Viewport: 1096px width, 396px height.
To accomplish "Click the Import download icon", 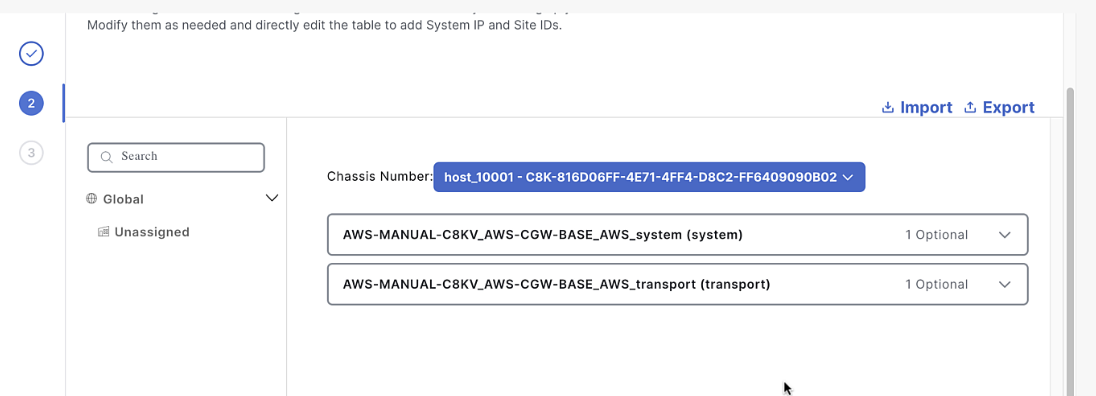I will [888, 108].
